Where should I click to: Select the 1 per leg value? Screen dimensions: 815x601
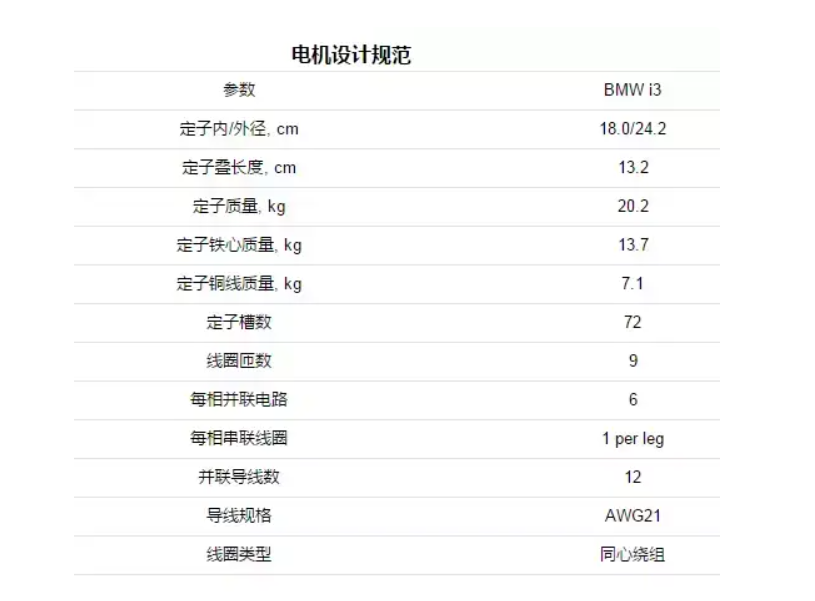(632, 438)
